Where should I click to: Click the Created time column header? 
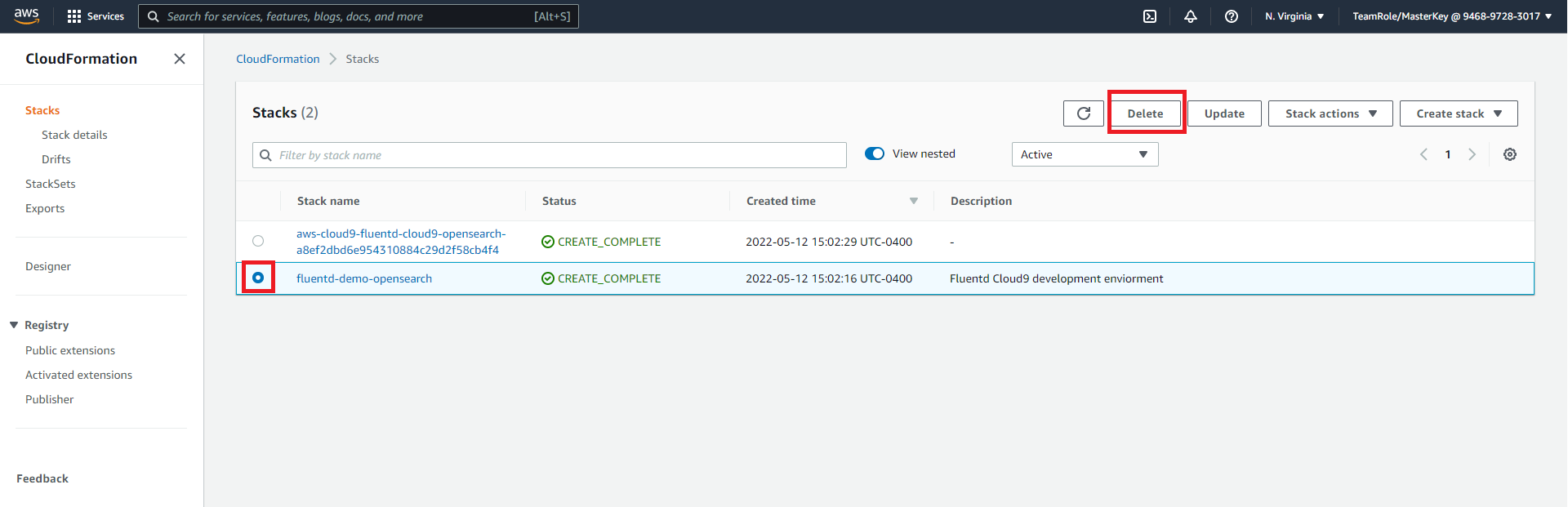(781, 201)
